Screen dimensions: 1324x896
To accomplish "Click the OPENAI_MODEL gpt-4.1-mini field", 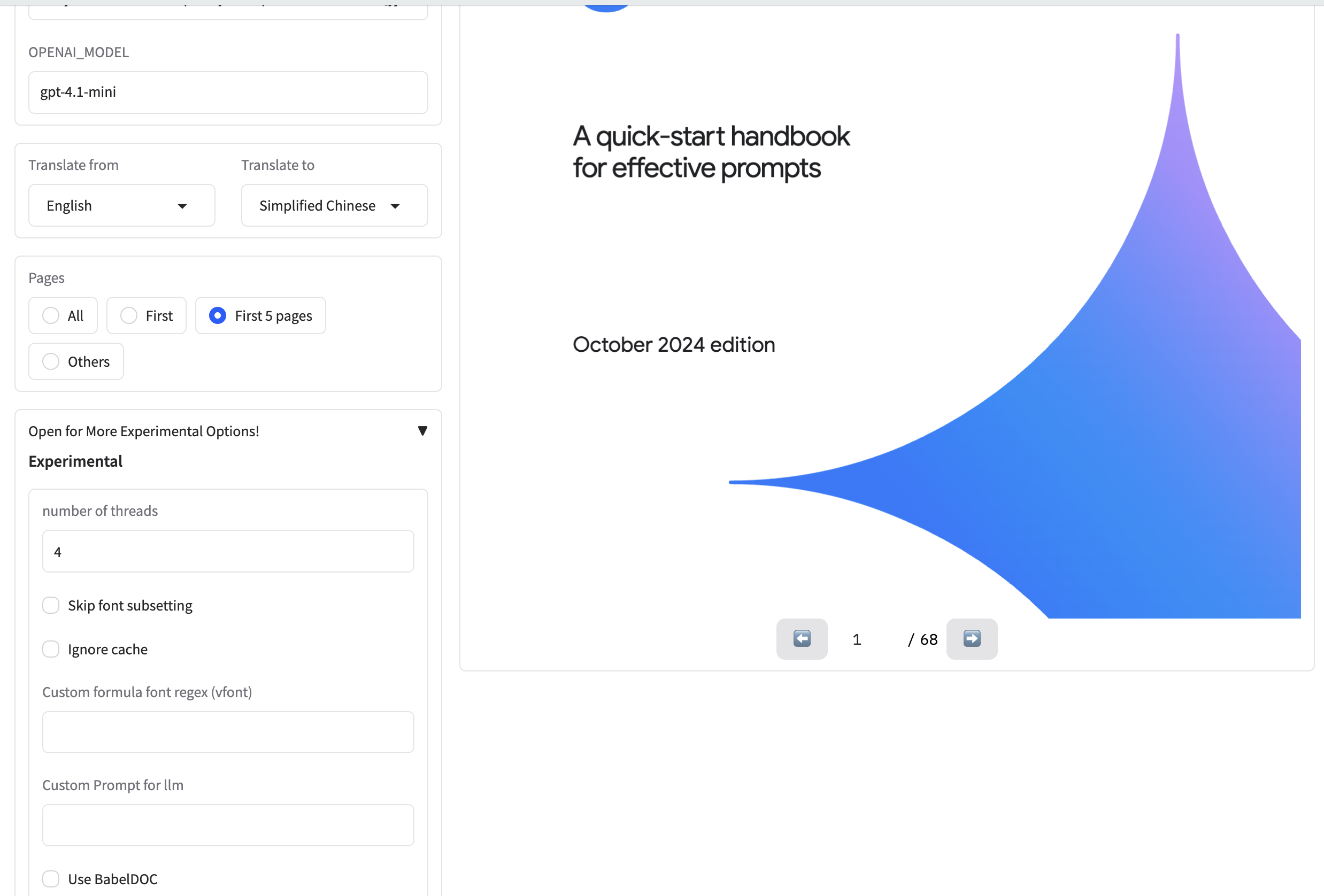I will [228, 92].
